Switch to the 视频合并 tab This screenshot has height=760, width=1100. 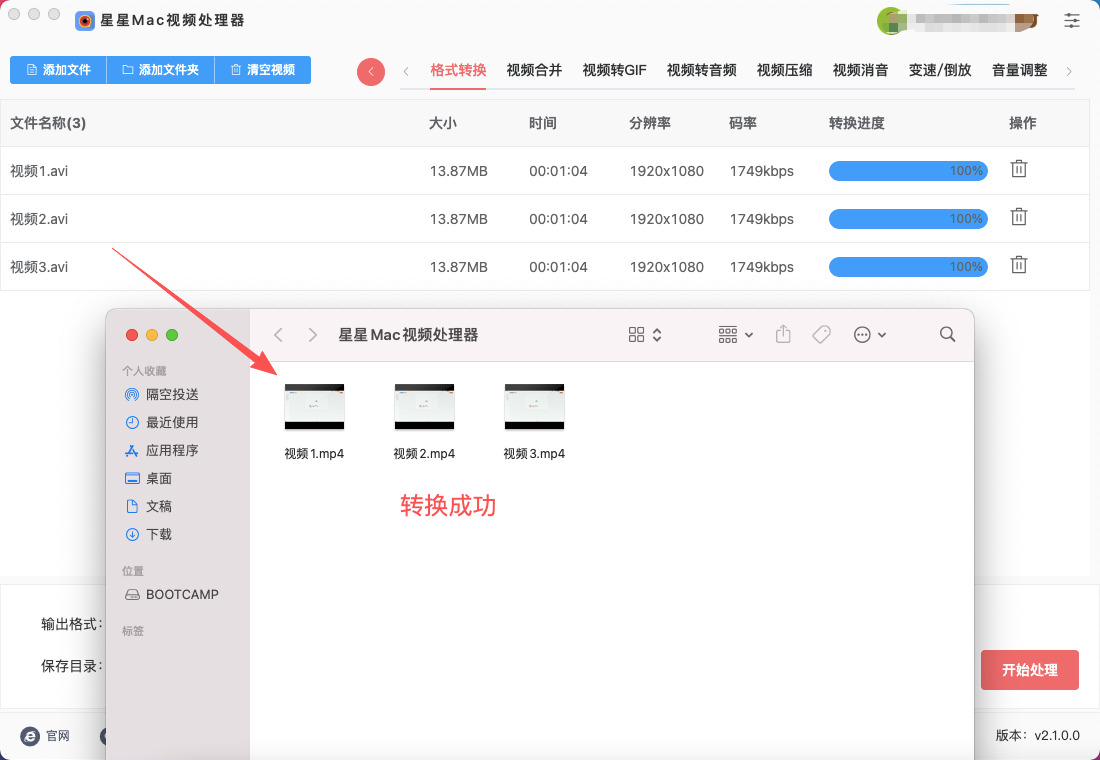534,70
